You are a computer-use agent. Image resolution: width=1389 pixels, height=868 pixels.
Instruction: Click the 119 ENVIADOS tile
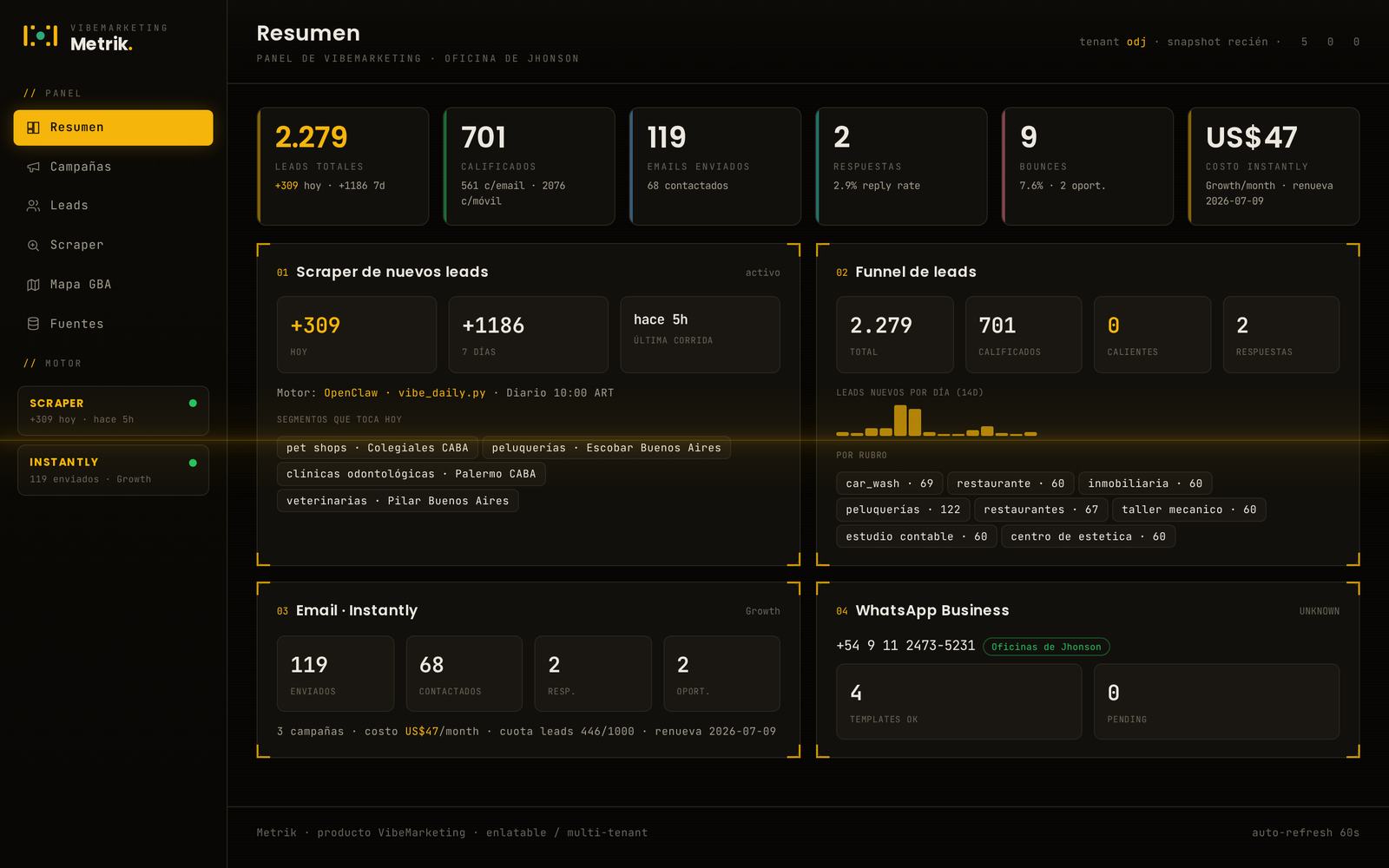click(x=335, y=674)
